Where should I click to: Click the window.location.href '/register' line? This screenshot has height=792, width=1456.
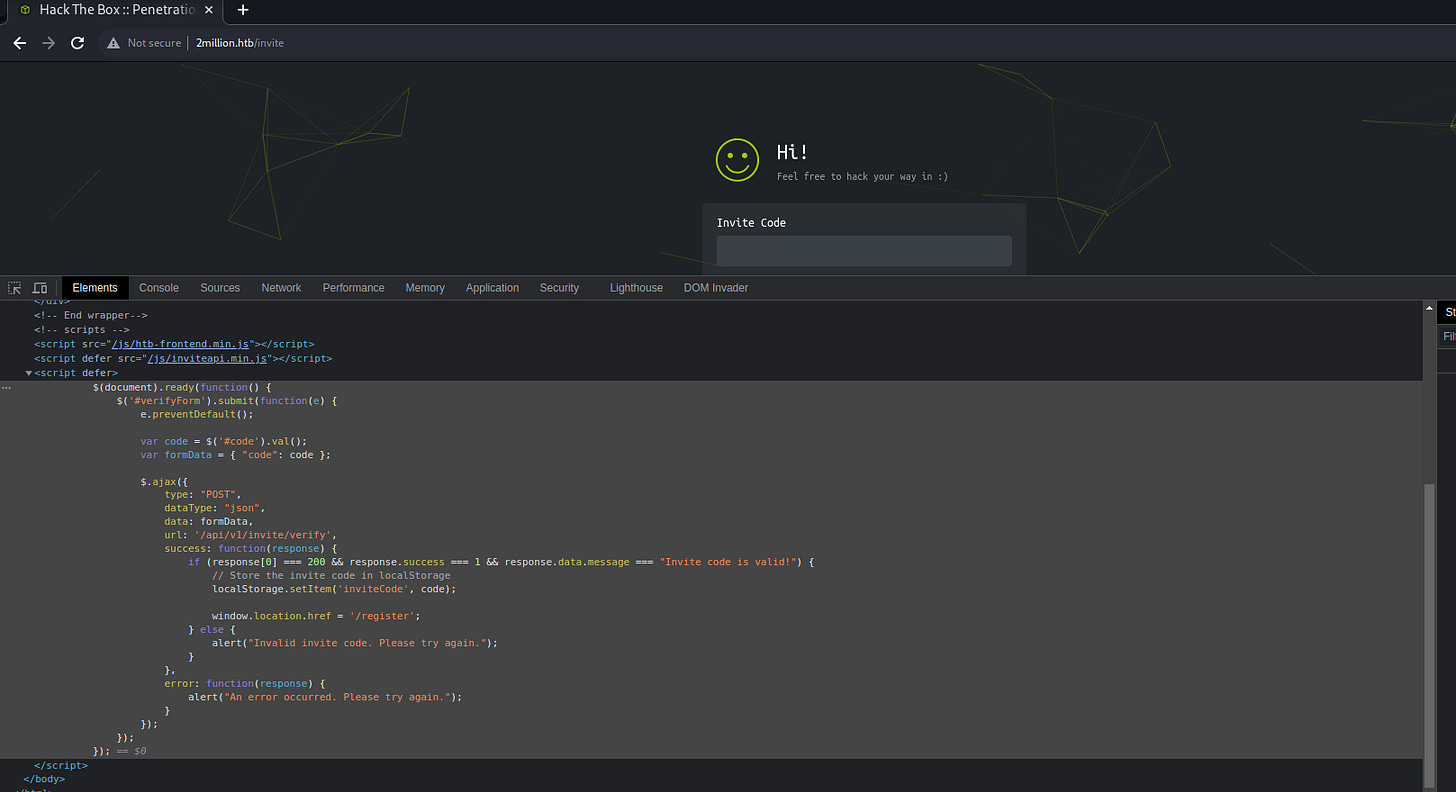(316, 616)
